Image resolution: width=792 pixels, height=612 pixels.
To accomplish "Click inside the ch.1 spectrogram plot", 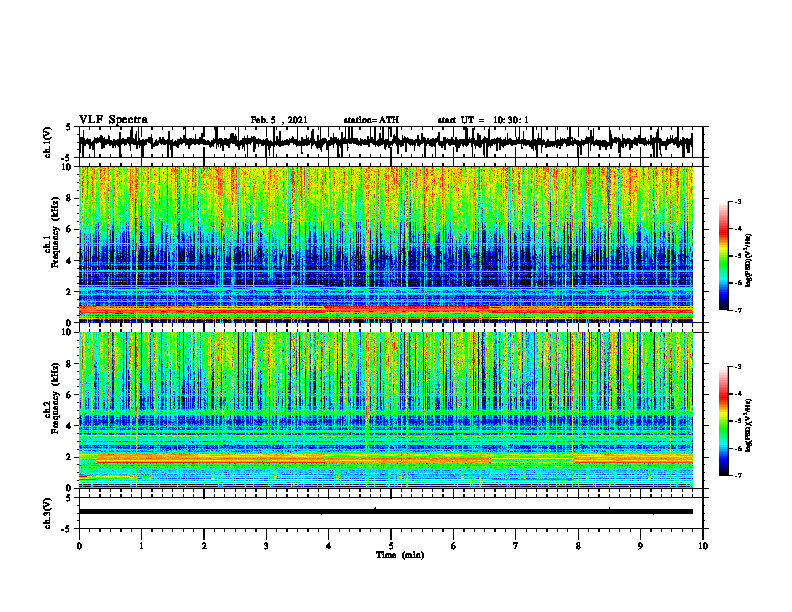I will 386,244.
